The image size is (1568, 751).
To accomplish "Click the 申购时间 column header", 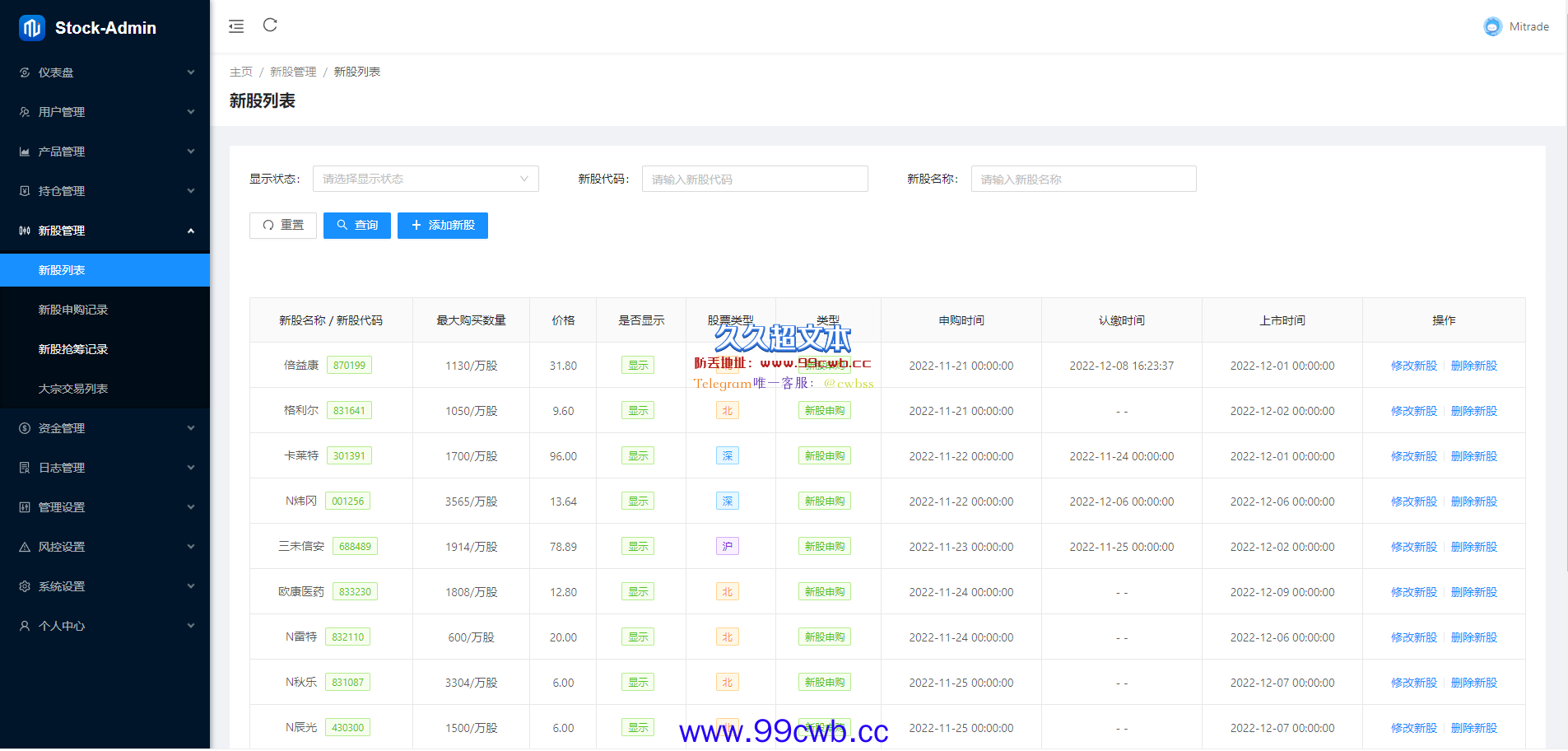I will click(961, 320).
